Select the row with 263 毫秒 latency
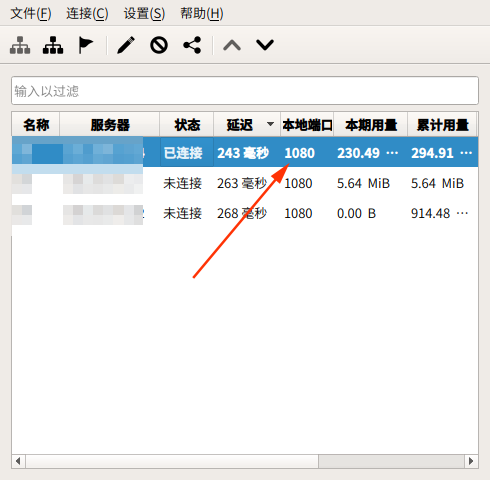The height and width of the screenshot is (480, 490). coord(245,183)
